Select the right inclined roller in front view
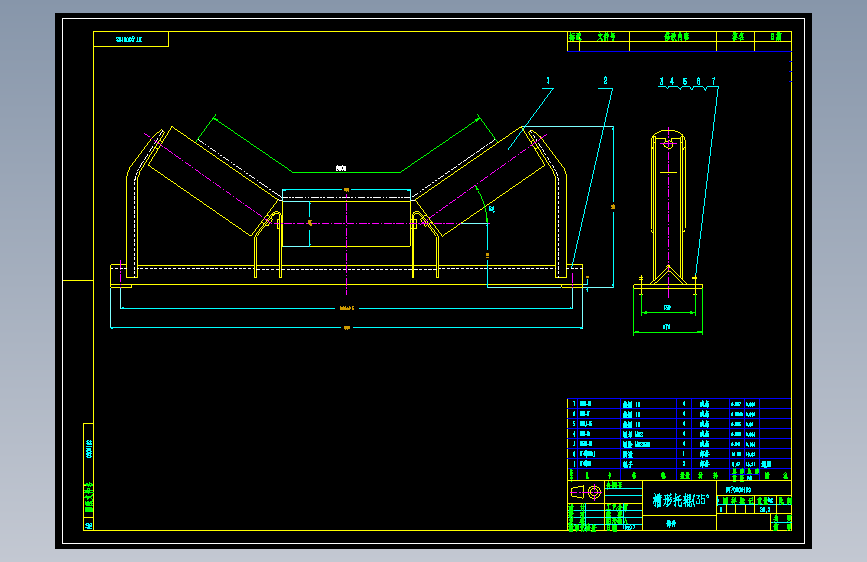The width and height of the screenshot is (867, 562). pyautogui.click(x=479, y=181)
